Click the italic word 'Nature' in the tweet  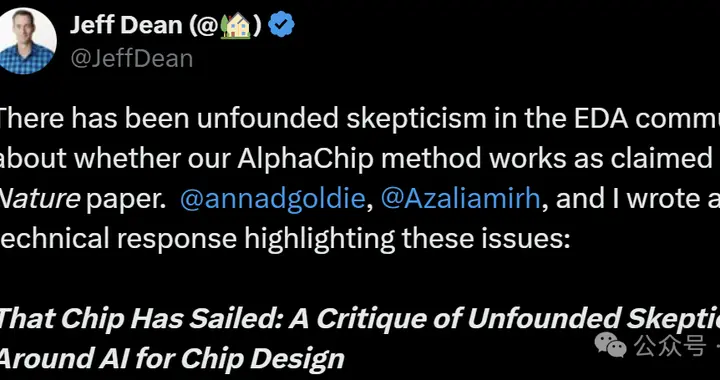point(40,198)
